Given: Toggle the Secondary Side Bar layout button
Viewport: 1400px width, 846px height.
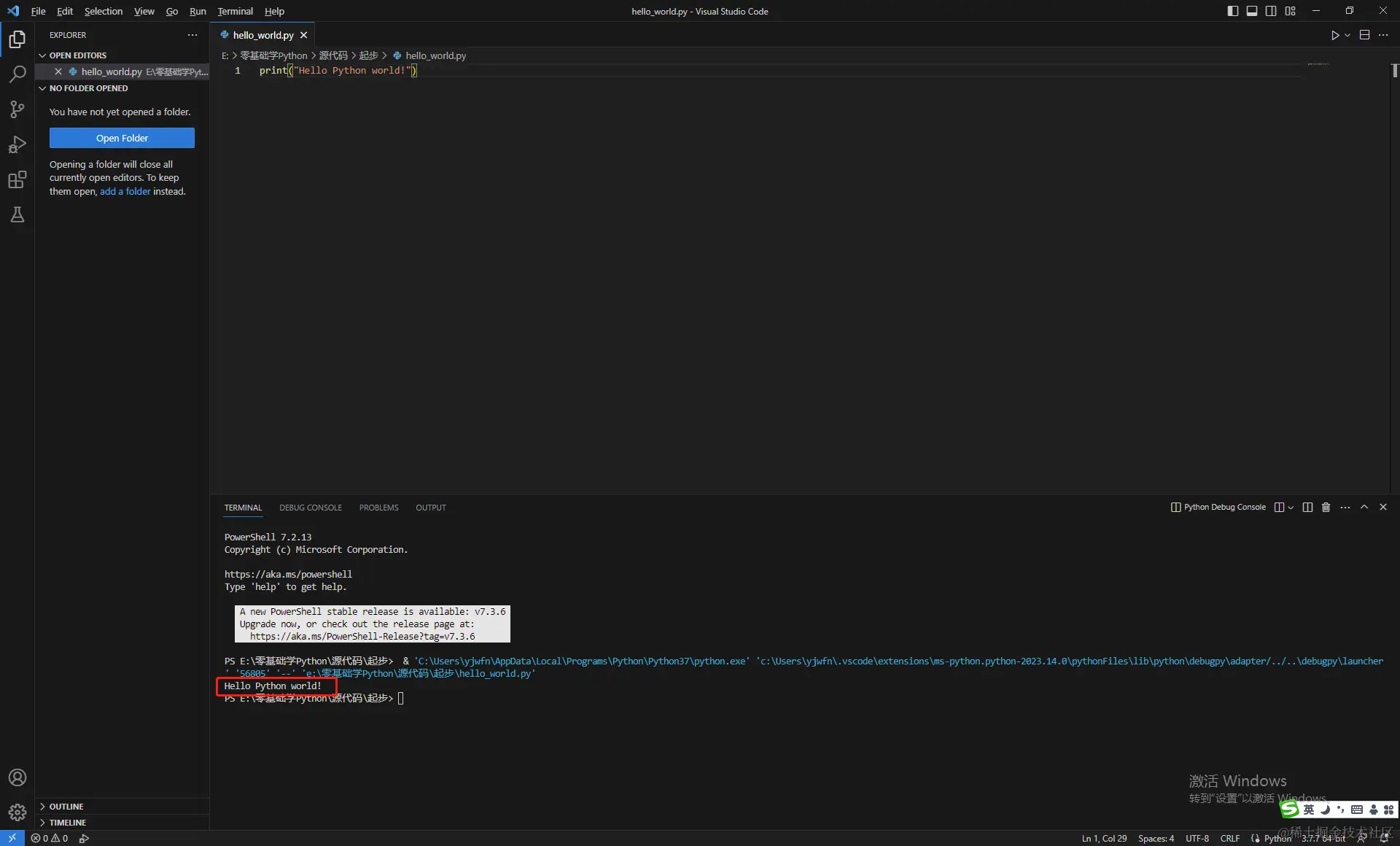Looking at the screenshot, I should (x=1271, y=11).
